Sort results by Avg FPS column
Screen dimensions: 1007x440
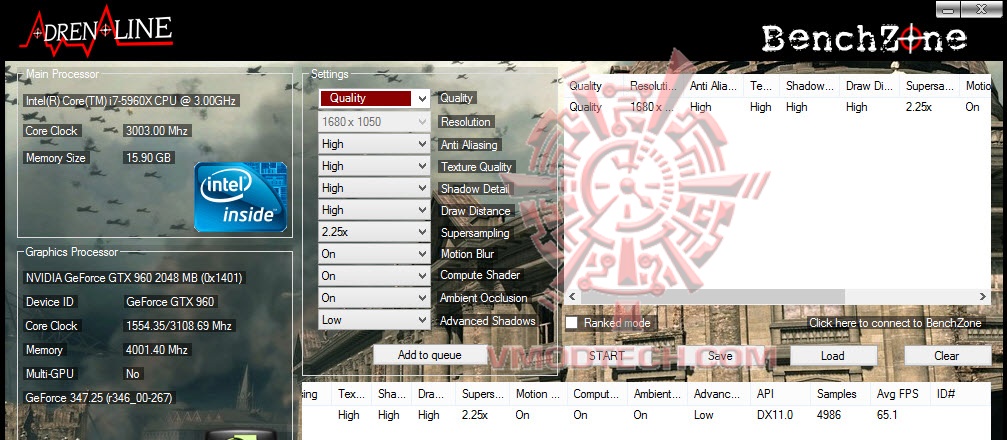click(x=900, y=394)
